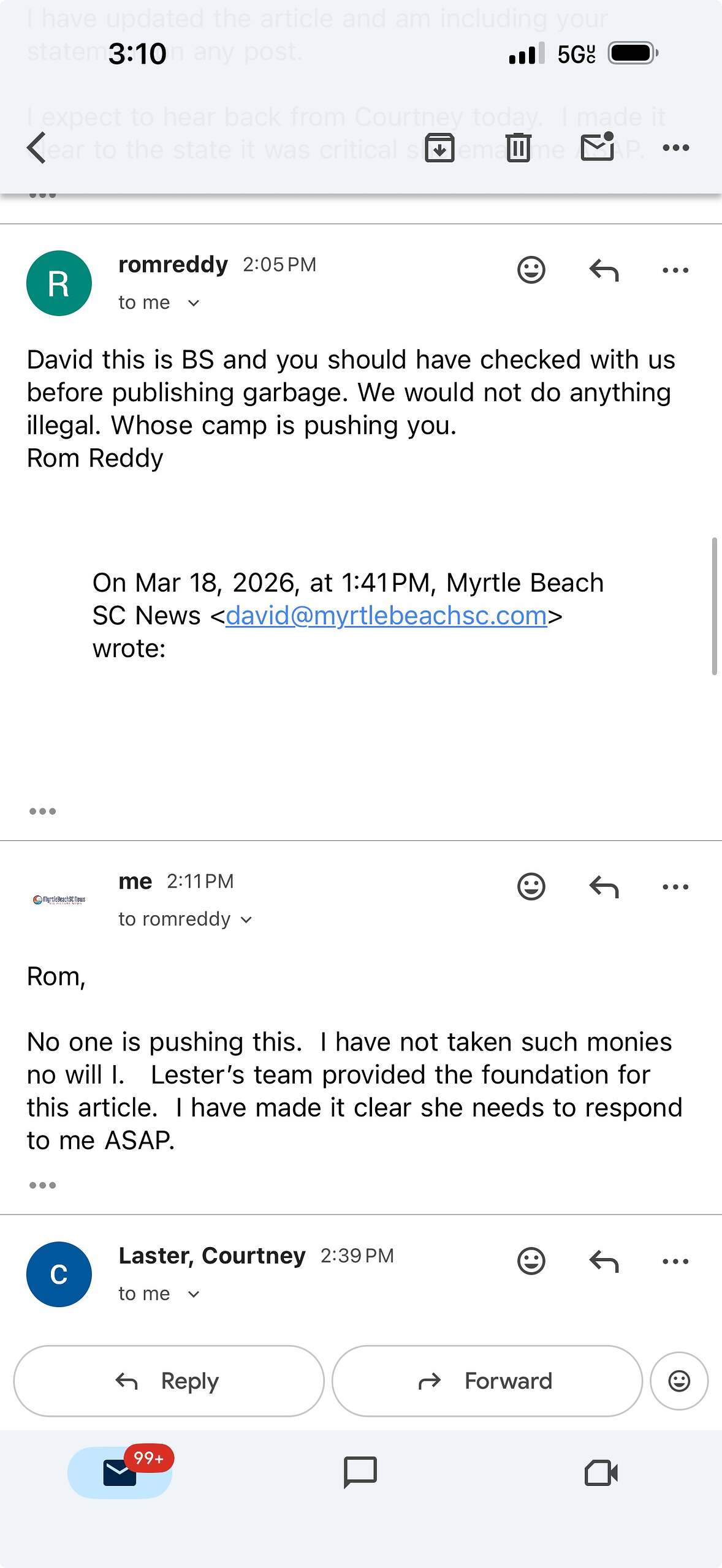Reply to romreddy's 2:05 PM message
This screenshot has width=722, height=1568.
pyautogui.click(x=604, y=269)
